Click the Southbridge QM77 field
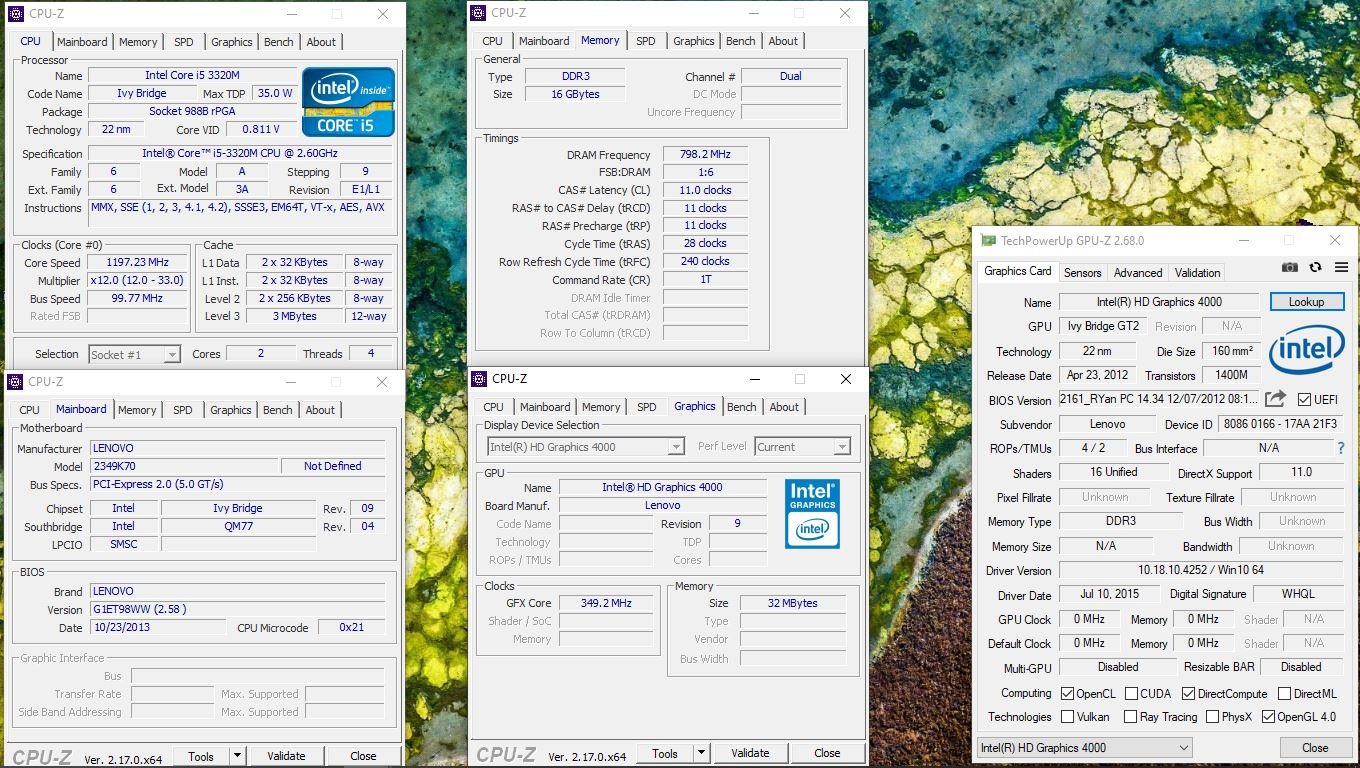The height and width of the screenshot is (768, 1360). tap(237, 526)
